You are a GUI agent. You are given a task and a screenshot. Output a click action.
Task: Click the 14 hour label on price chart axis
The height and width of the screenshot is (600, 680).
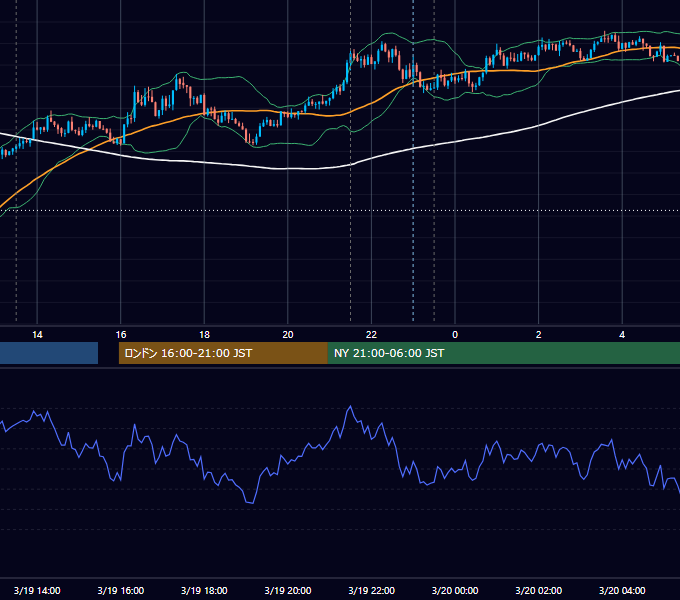[x=37, y=335]
